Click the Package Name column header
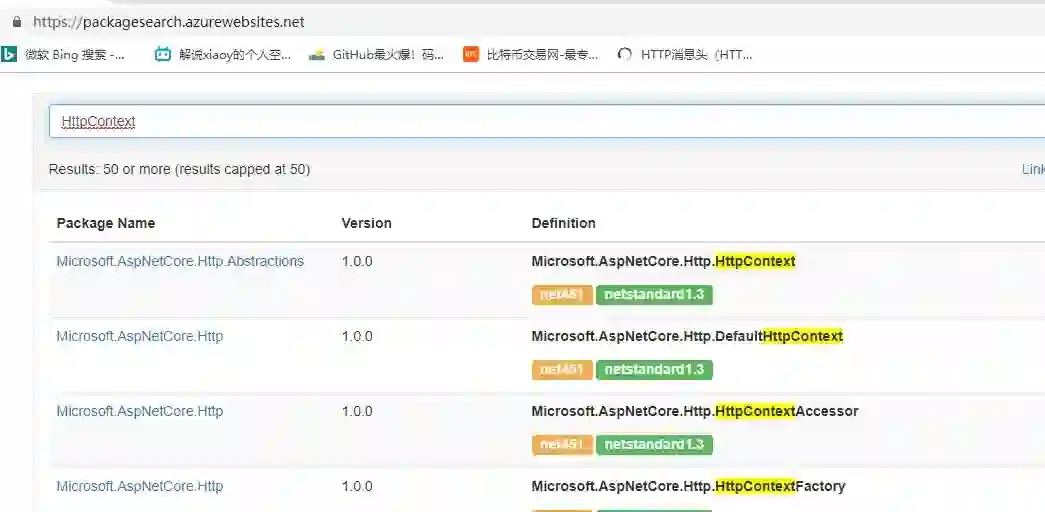1045x512 pixels. coord(105,223)
